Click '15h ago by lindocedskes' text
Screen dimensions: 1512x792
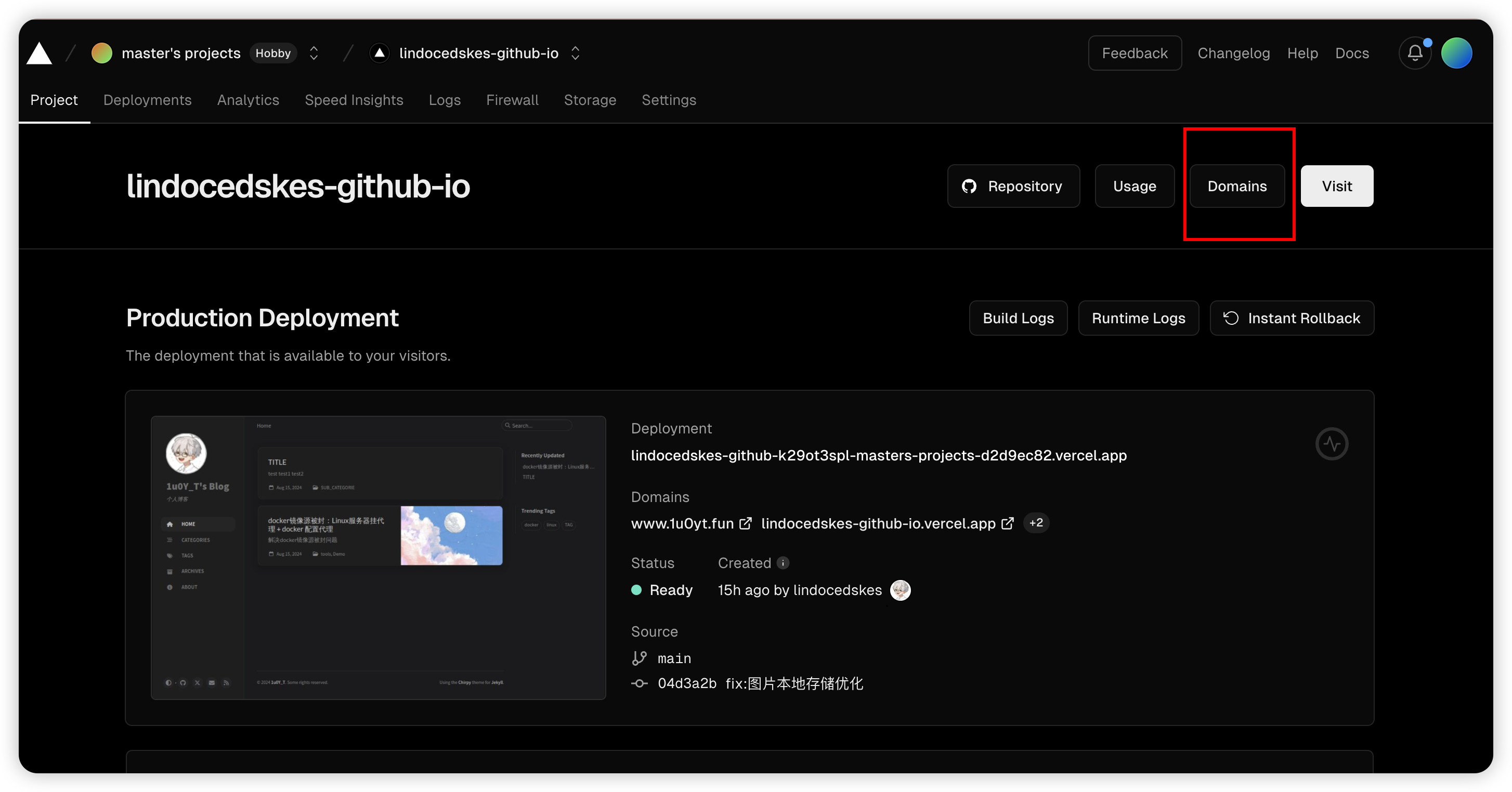click(x=800, y=590)
